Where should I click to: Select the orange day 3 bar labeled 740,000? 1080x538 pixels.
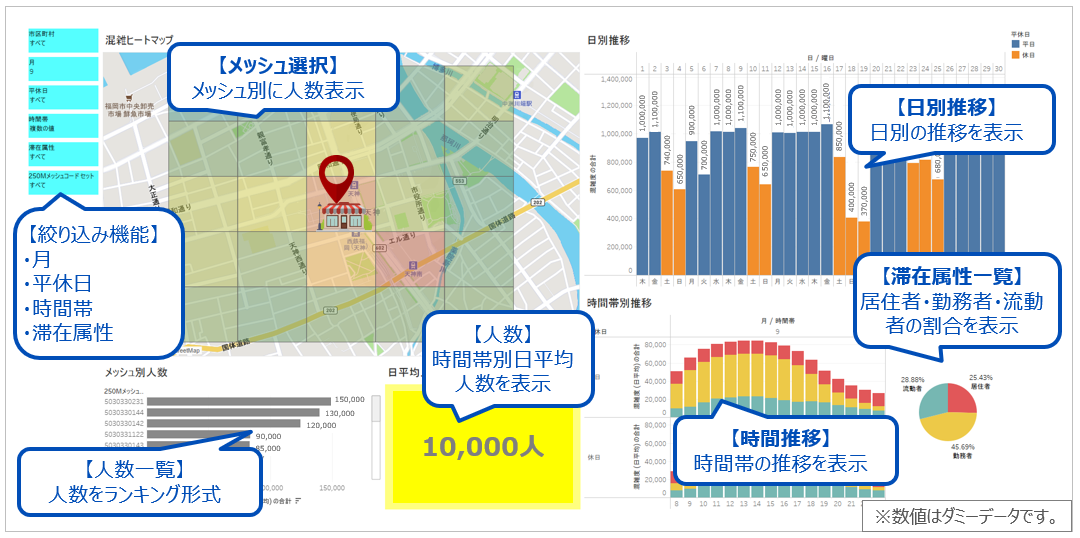[666, 223]
